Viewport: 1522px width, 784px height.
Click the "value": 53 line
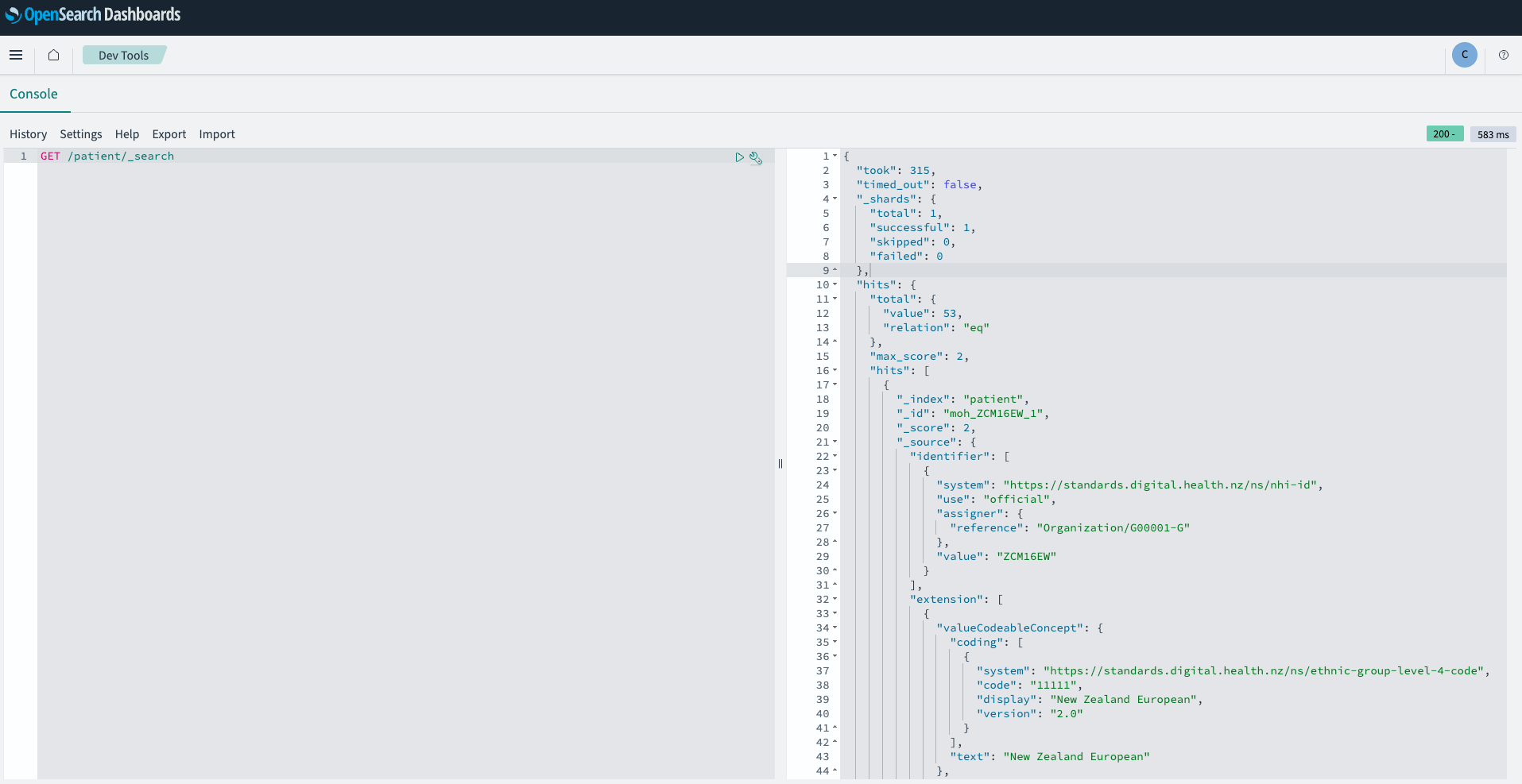point(922,314)
